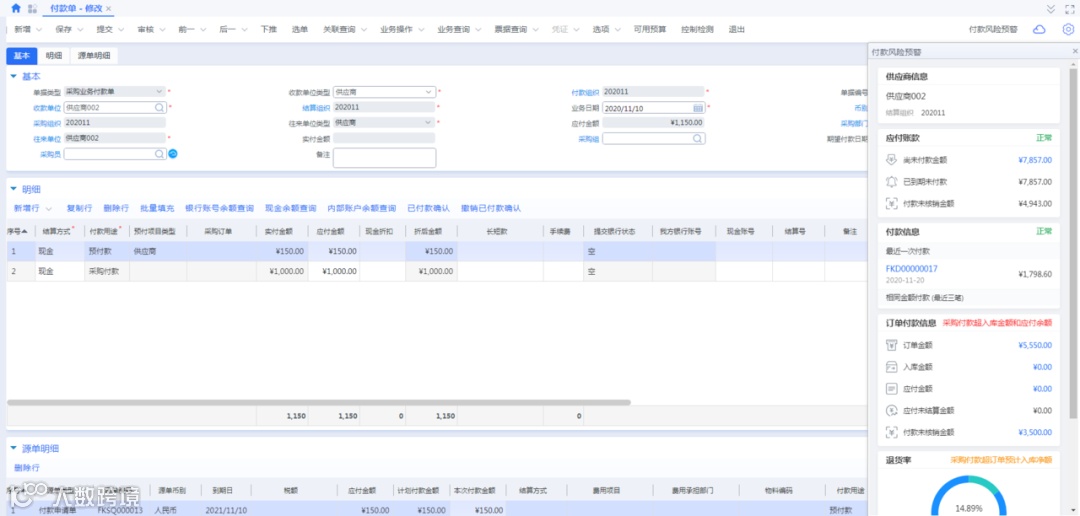Viewport: 1080px width, 516px height.
Task: Click 下推 in the toolbar
Action: coord(269,30)
